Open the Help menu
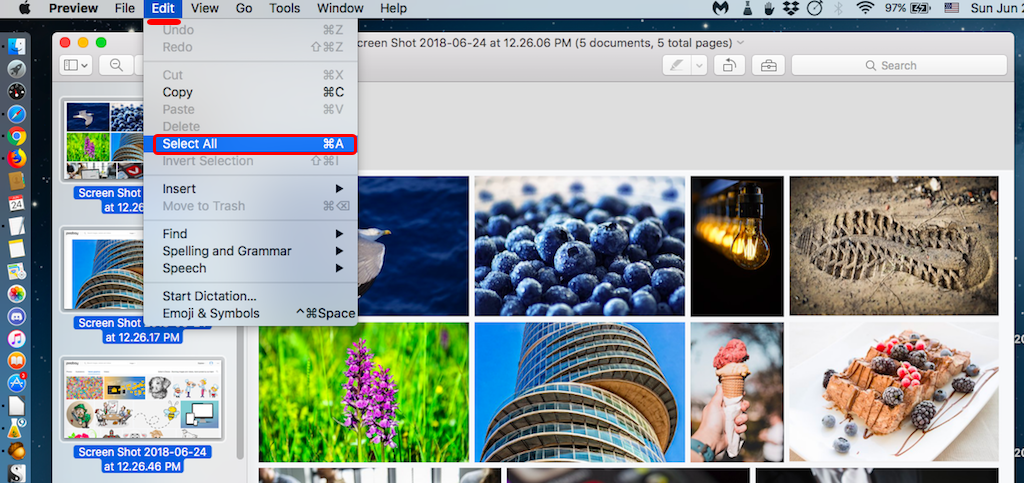The height and width of the screenshot is (483, 1024). point(393,8)
